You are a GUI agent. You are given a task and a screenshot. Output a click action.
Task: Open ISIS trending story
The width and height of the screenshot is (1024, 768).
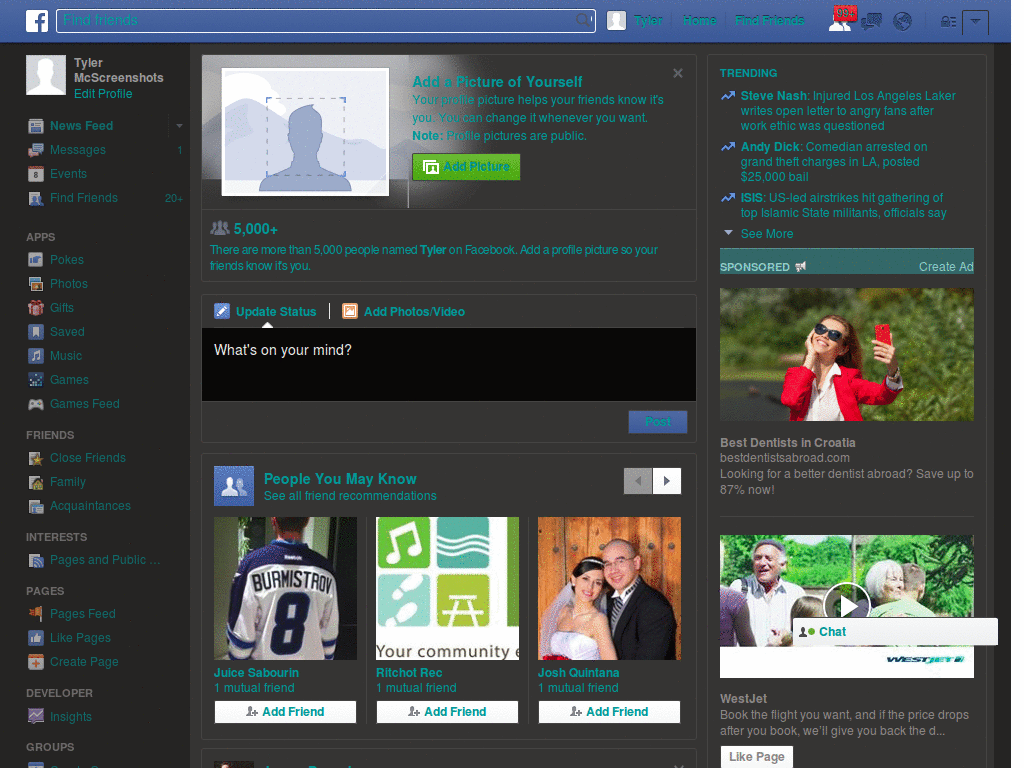(x=843, y=205)
